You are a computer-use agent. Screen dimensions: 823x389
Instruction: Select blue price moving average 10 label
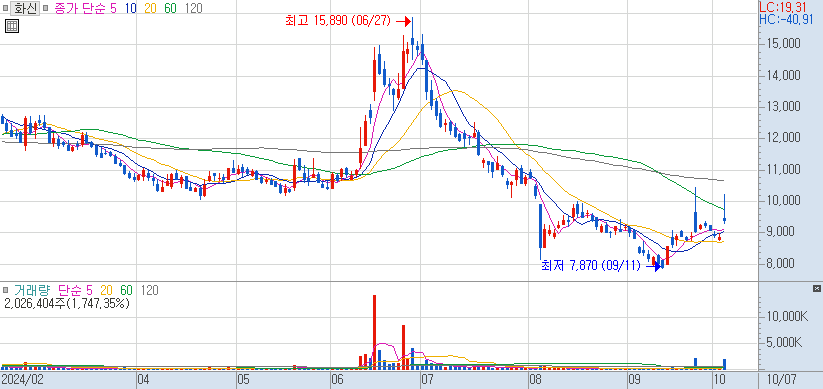point(131,8)
